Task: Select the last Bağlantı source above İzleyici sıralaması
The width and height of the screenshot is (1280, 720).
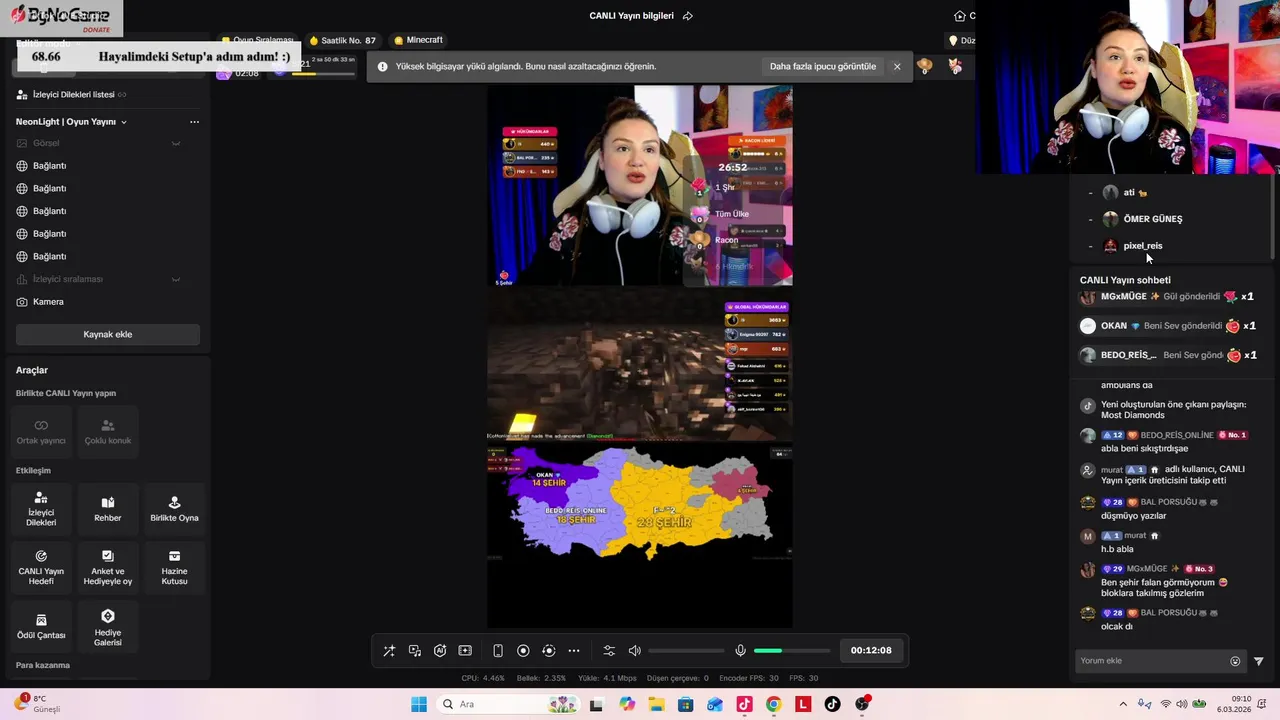Action: click(x=107, y=257)
